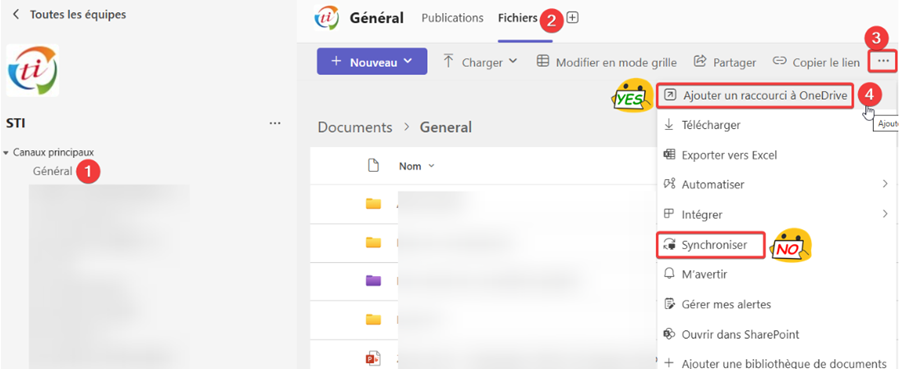Open the toolbar overflow ellipsis menu
Viewport: 900px width, 369px height.
883,61
